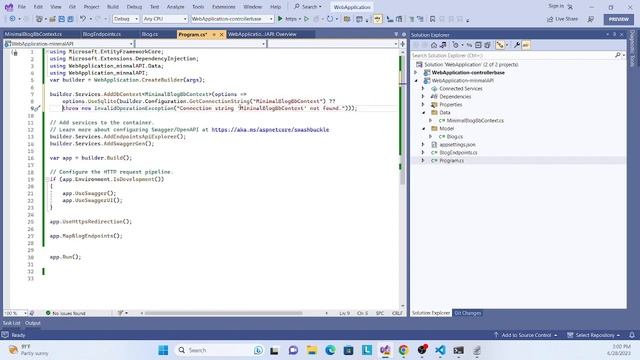Open the 100 % zoom level dropdown
This screenshot has width=640, height=360.
(x=15, y=313)
